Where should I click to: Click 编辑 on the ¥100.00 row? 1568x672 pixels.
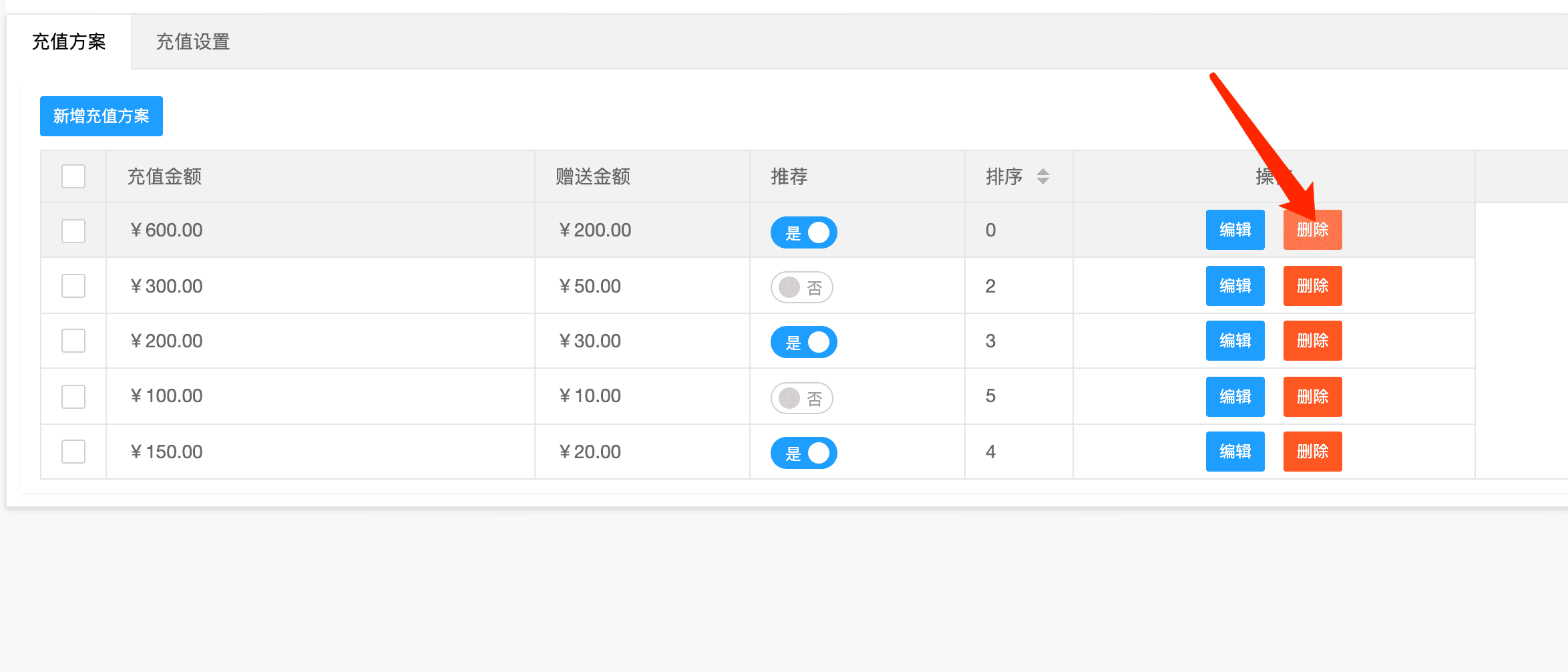click(x=1235, y=397)
